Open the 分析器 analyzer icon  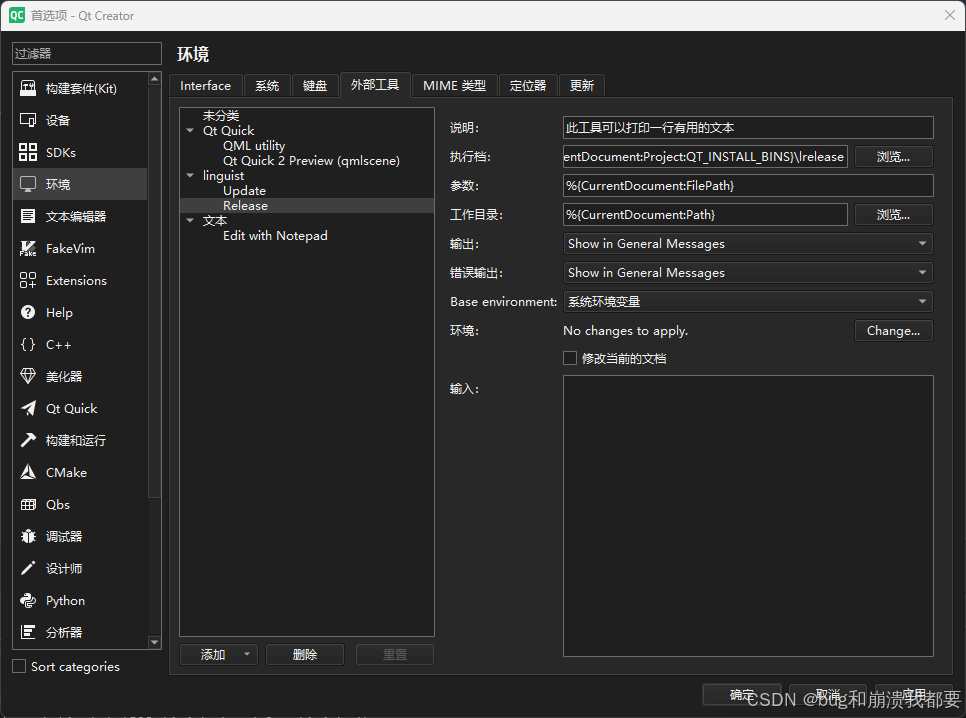28,632
